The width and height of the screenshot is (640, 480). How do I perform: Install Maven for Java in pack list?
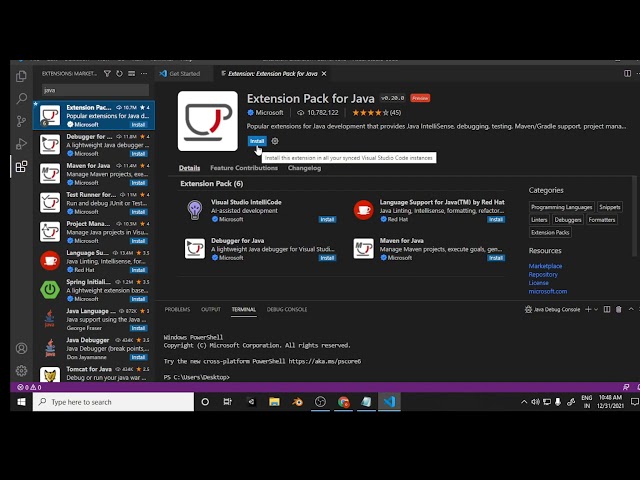496,258
